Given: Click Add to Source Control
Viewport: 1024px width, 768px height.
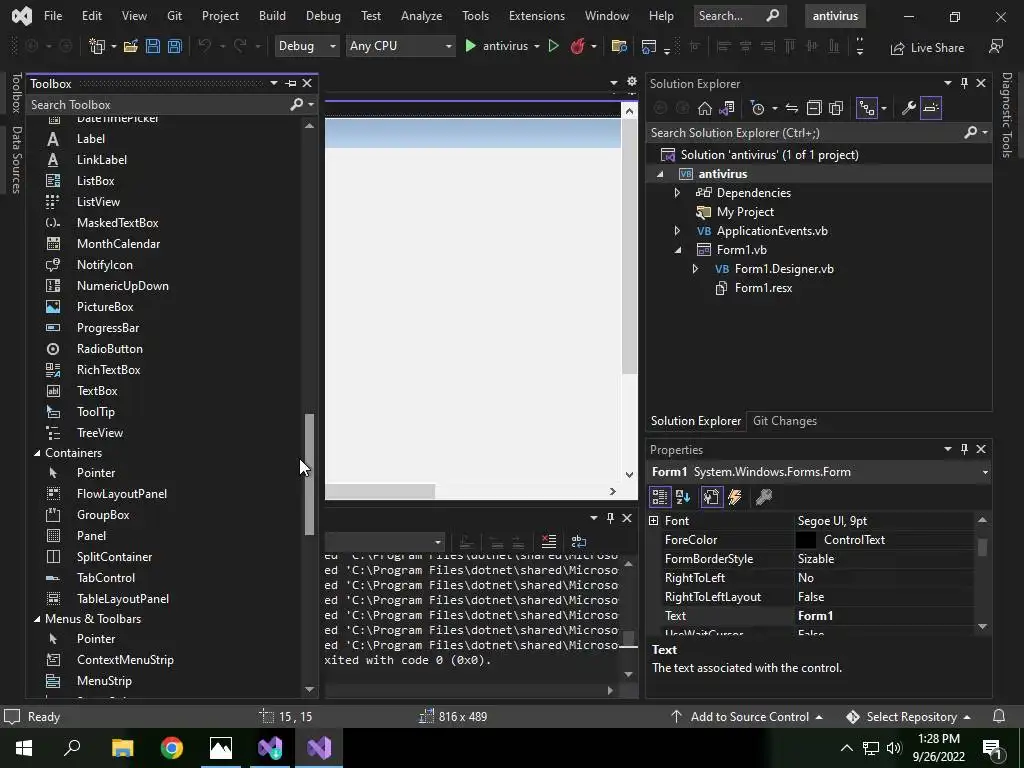Looking at the screenshot, I should (747, 716).
